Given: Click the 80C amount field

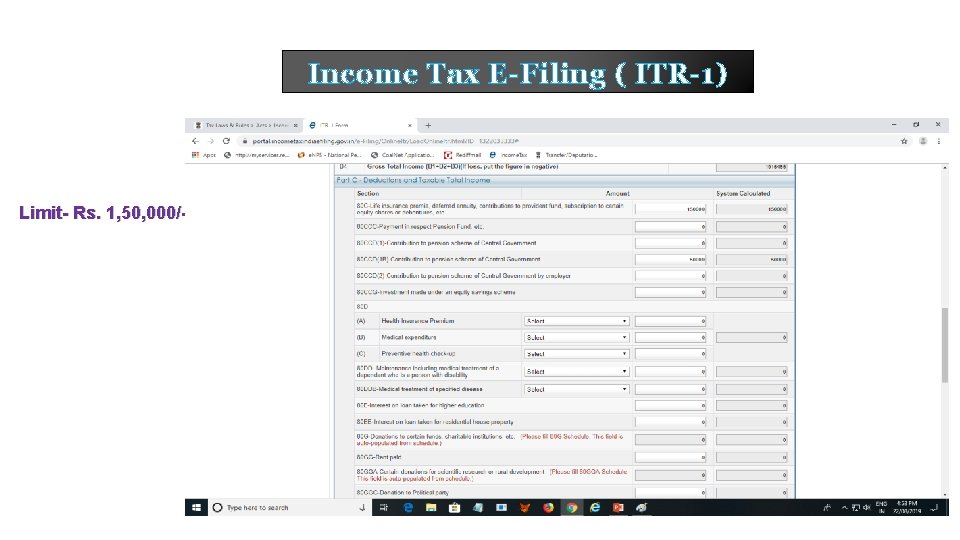Looking at the screenshot, I should point(670,209).
